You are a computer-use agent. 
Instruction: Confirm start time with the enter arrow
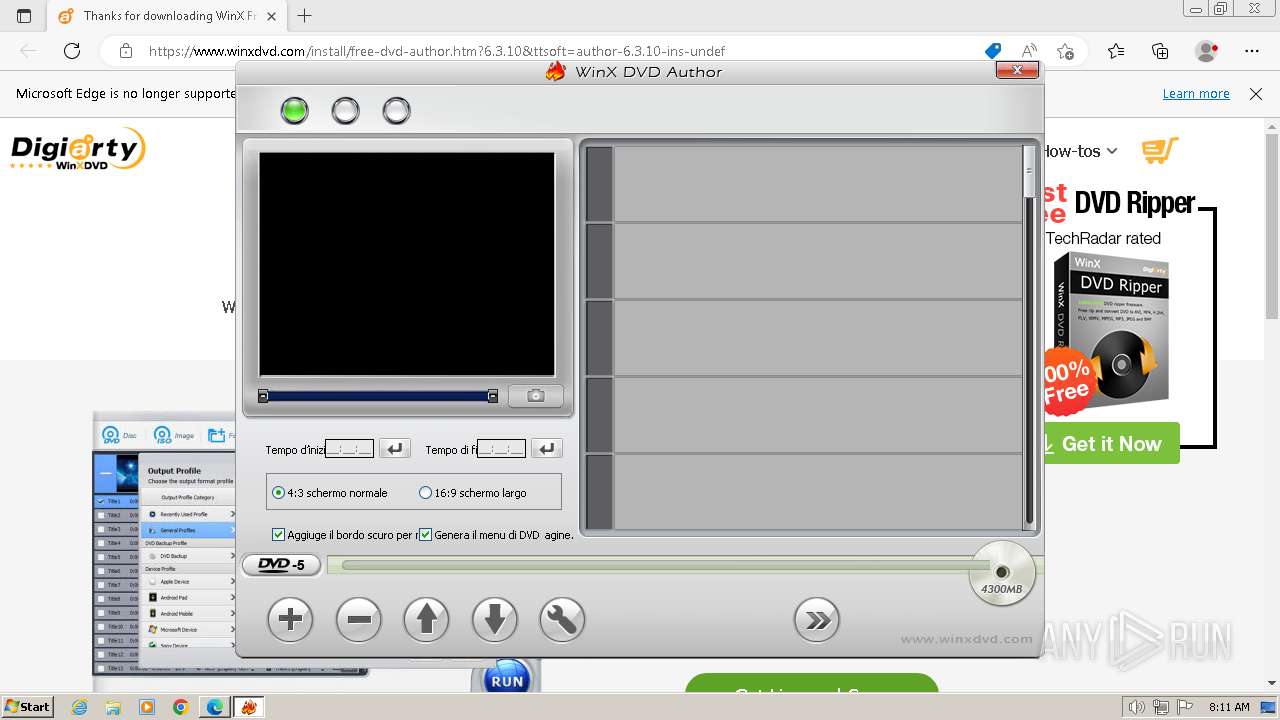394,449
